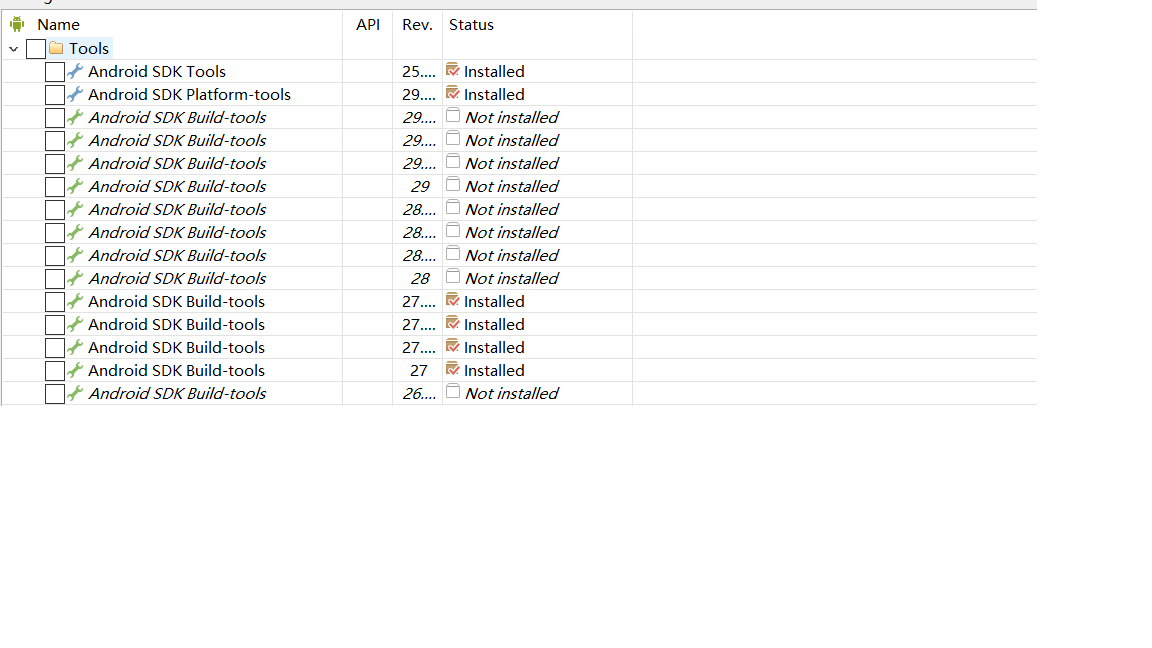Click the API column header
This screenshot has height=648, width=1152.
click(367, 24)
